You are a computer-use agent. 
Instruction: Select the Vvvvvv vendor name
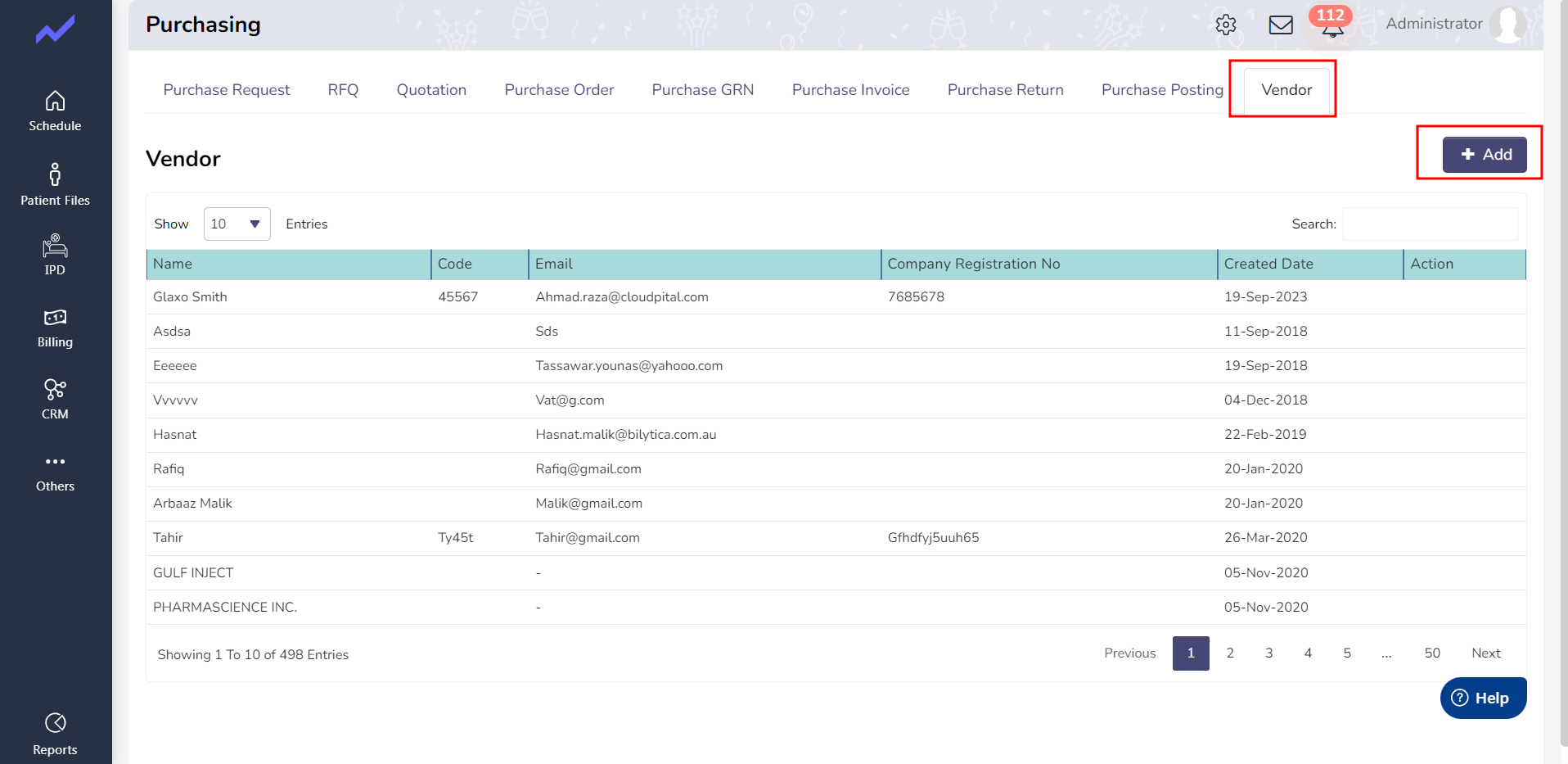click(x=175, y=400)
